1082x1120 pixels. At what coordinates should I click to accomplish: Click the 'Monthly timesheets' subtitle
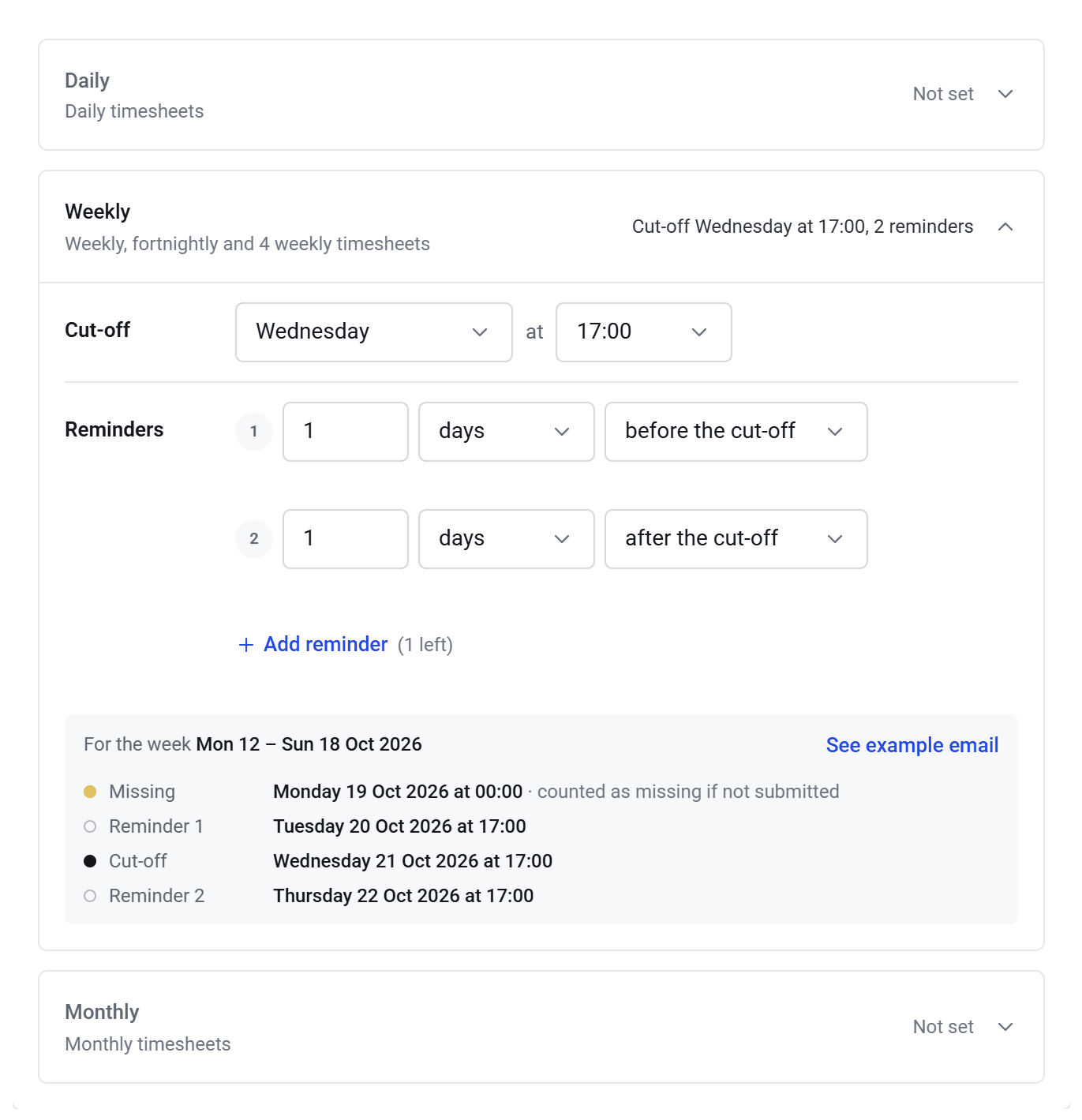148,1044
